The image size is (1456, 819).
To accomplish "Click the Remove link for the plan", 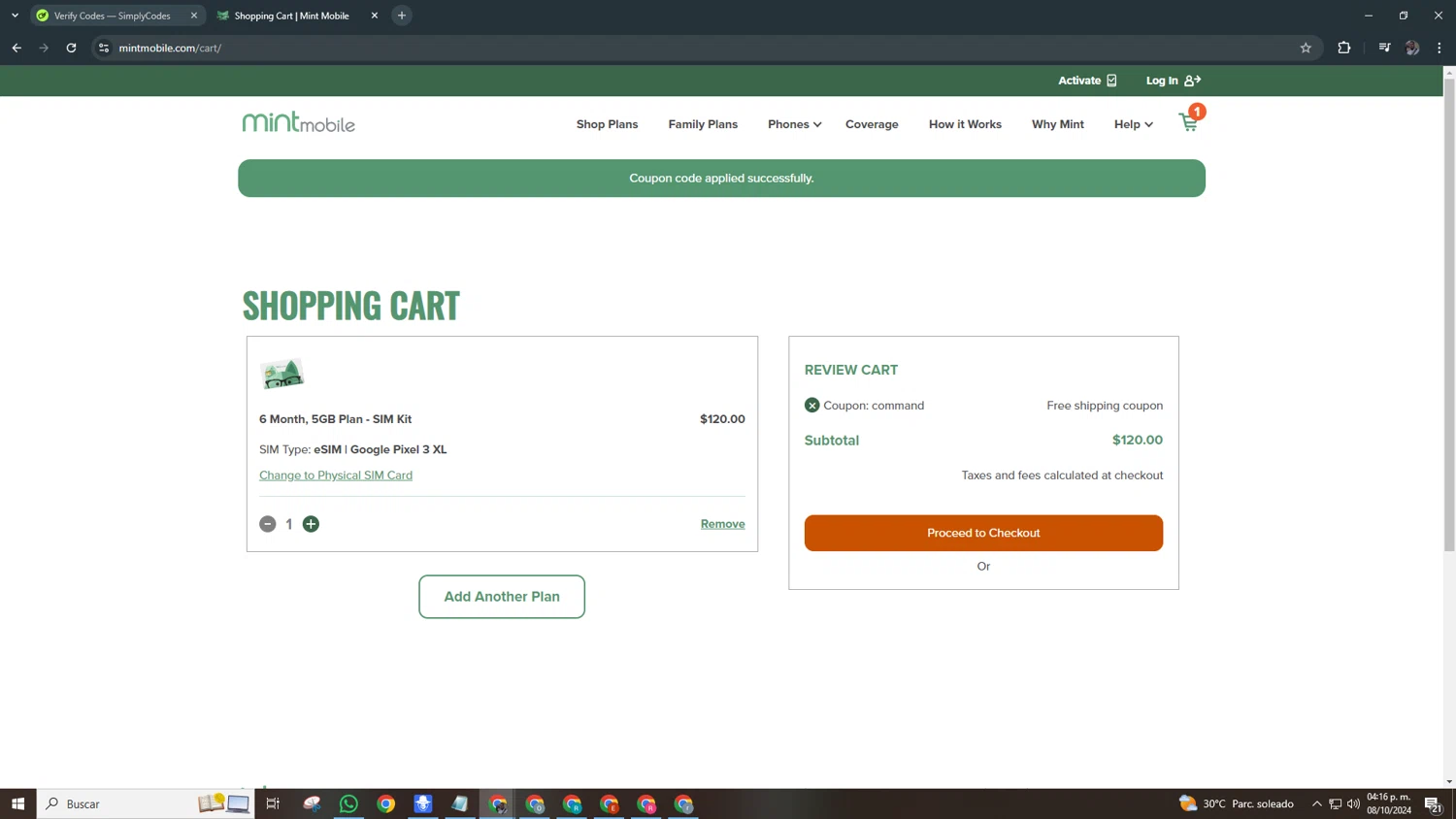I will click(x=723, y=524).
